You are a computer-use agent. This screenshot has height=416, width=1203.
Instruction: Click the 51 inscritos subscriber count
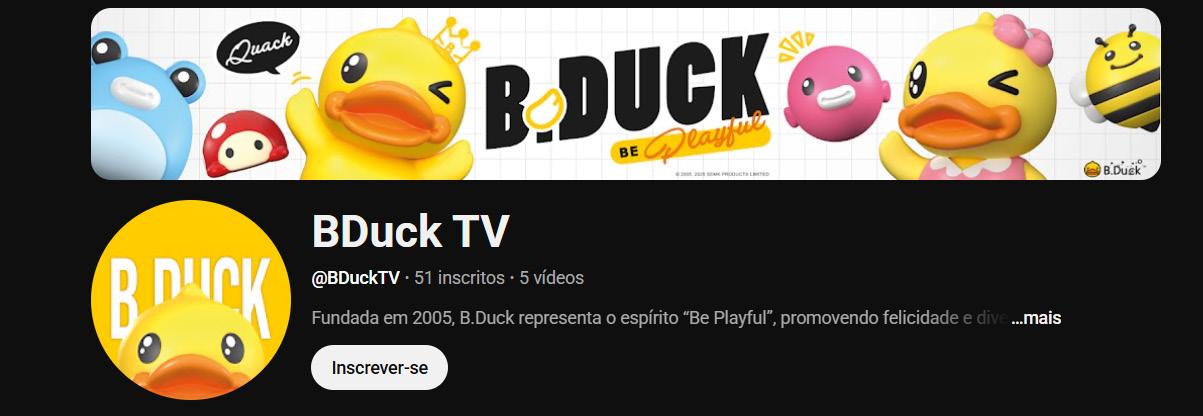[460, 278]
